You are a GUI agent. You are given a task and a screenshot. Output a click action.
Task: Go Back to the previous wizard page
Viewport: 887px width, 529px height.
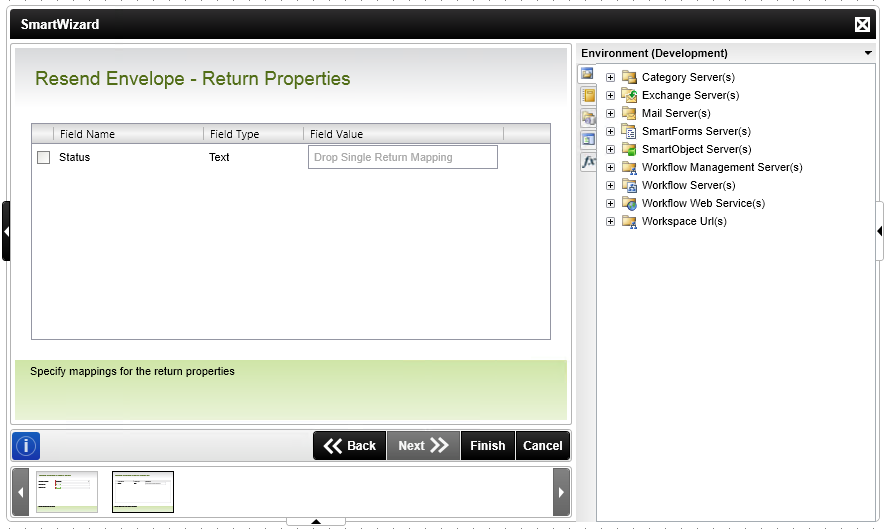(350, 446)
